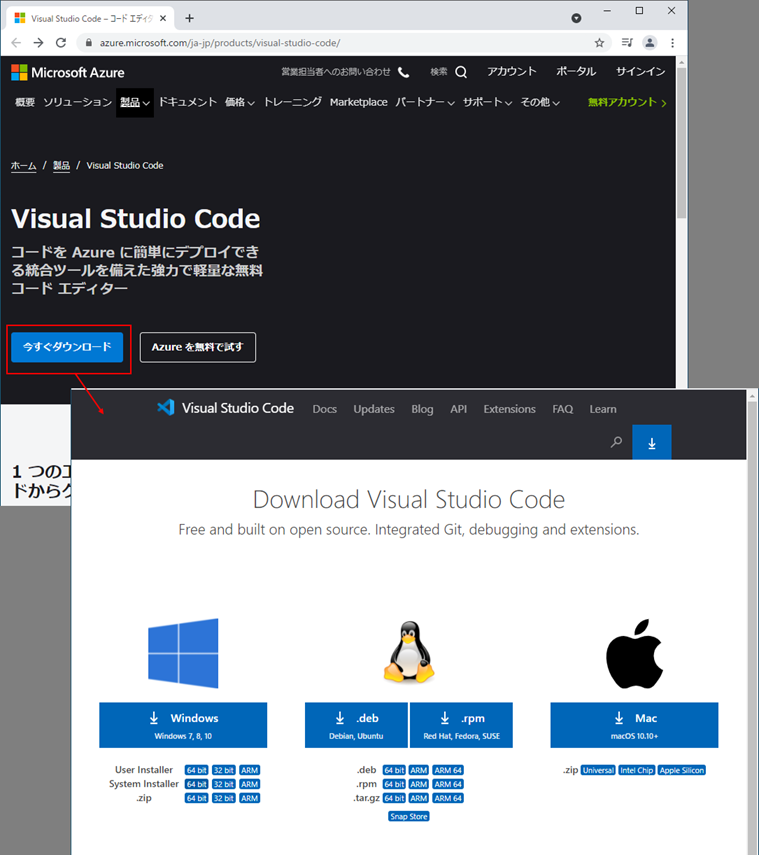
Task: Open Learn in VS Code navigation
Action: 603,409
